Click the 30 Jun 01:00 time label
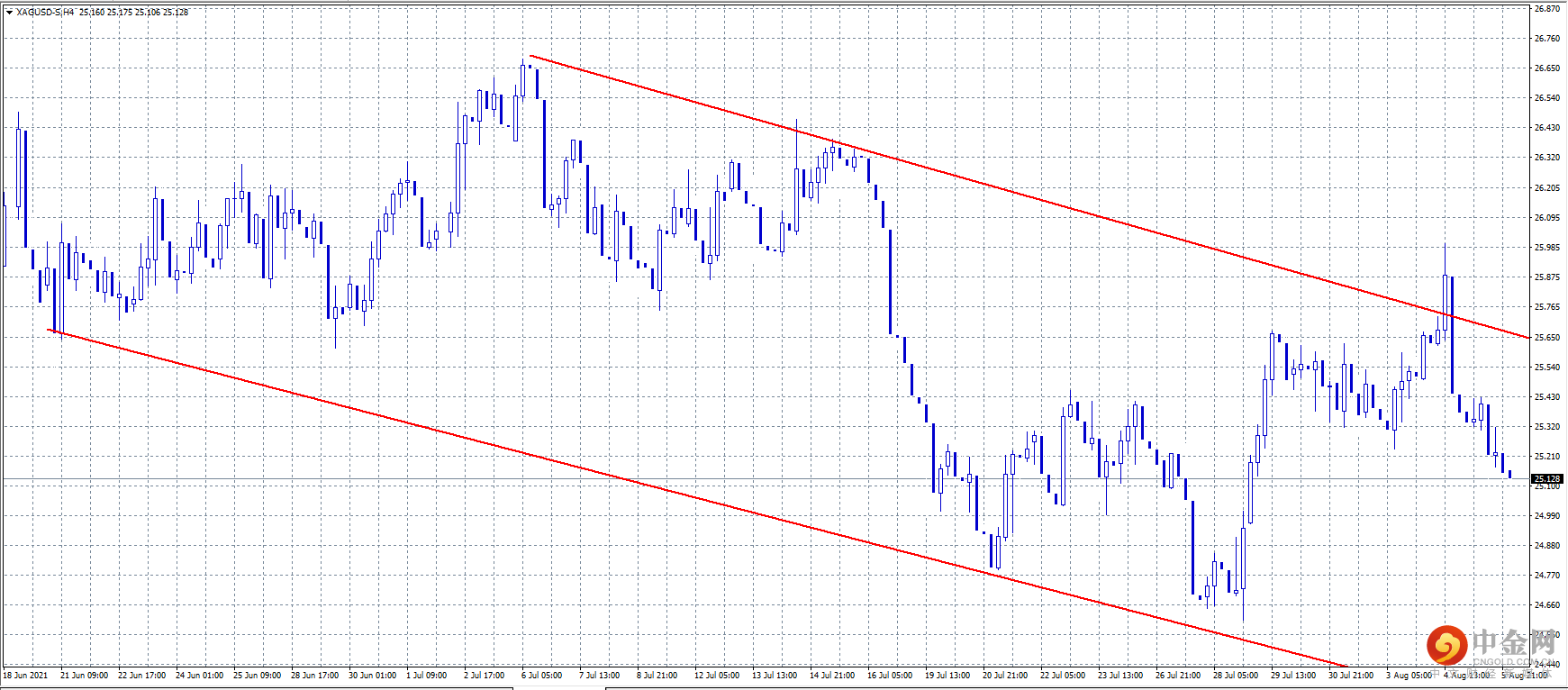The image size is (1568, 690). [372, 676]
